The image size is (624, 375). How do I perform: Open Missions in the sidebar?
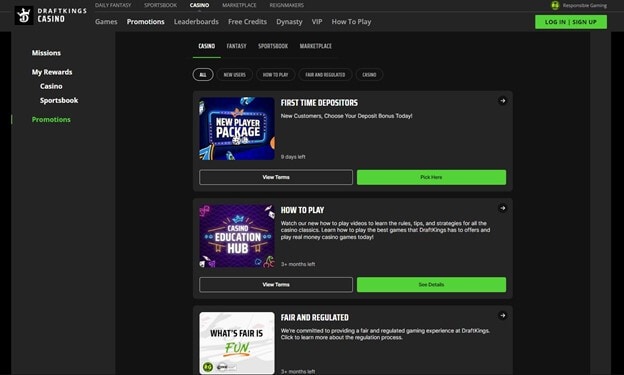point(46,53)
